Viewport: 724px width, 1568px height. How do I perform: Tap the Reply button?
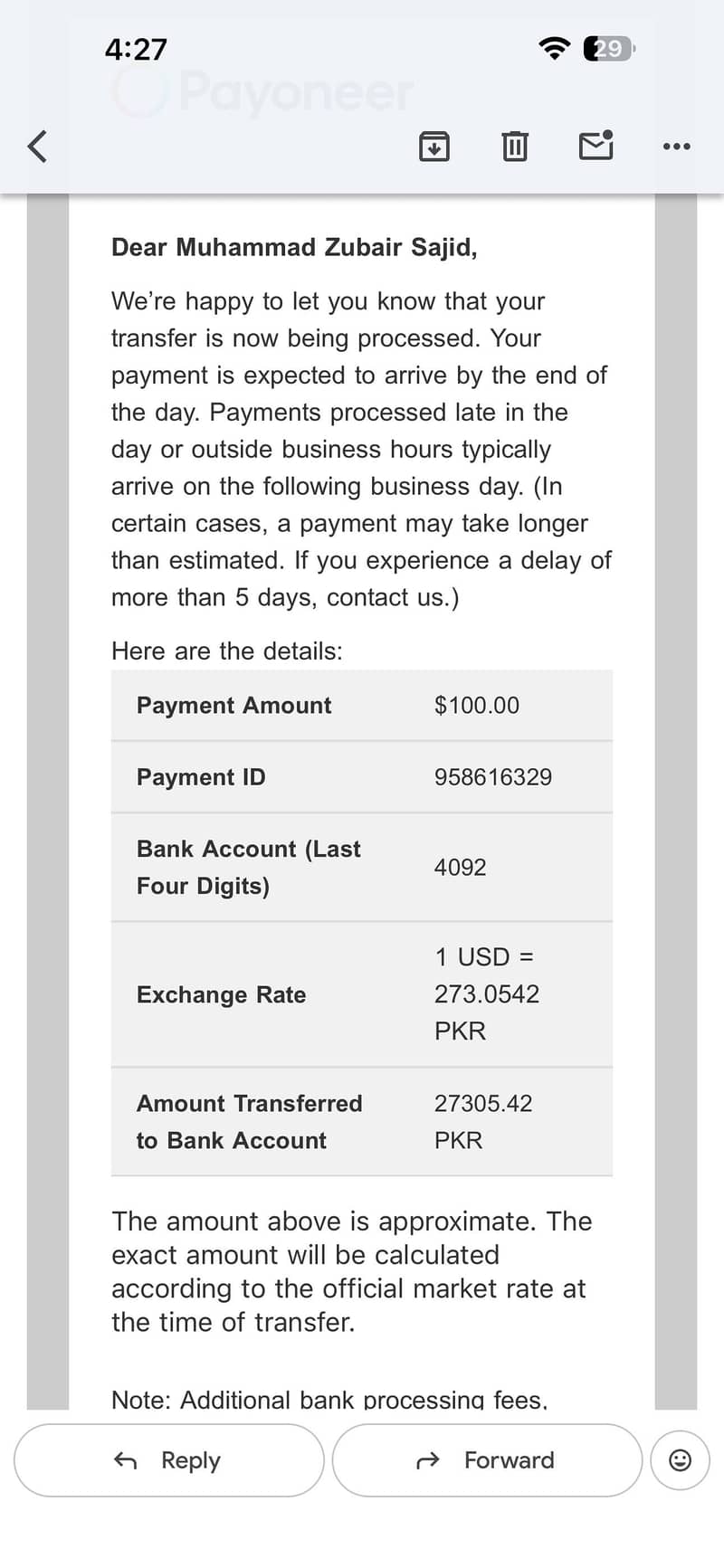click(169, 1460)
